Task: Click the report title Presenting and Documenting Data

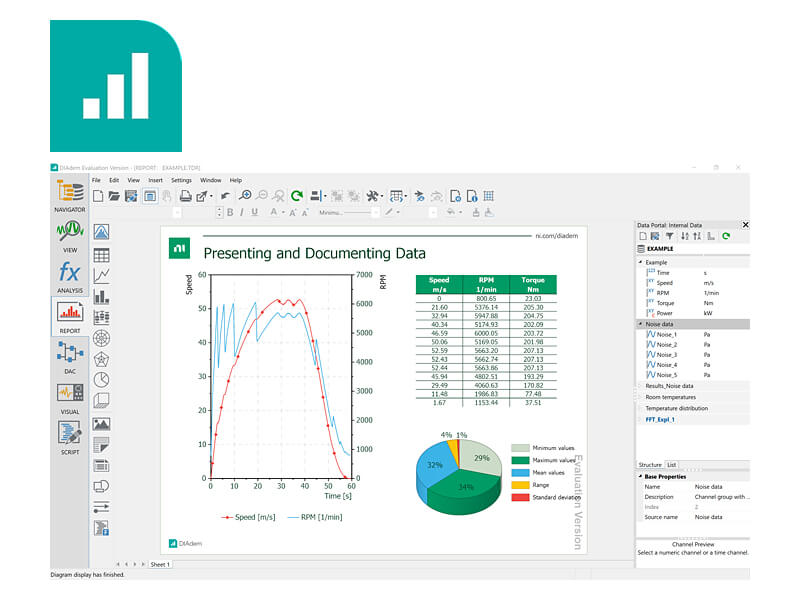Action: (x=314, y=254)
